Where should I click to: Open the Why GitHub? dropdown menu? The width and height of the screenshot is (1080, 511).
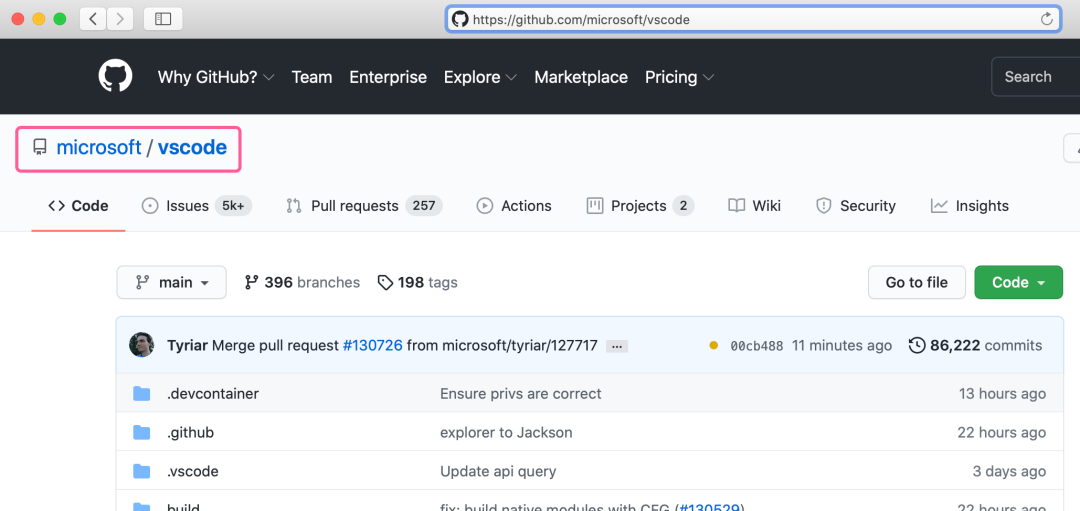pos(216,77)
